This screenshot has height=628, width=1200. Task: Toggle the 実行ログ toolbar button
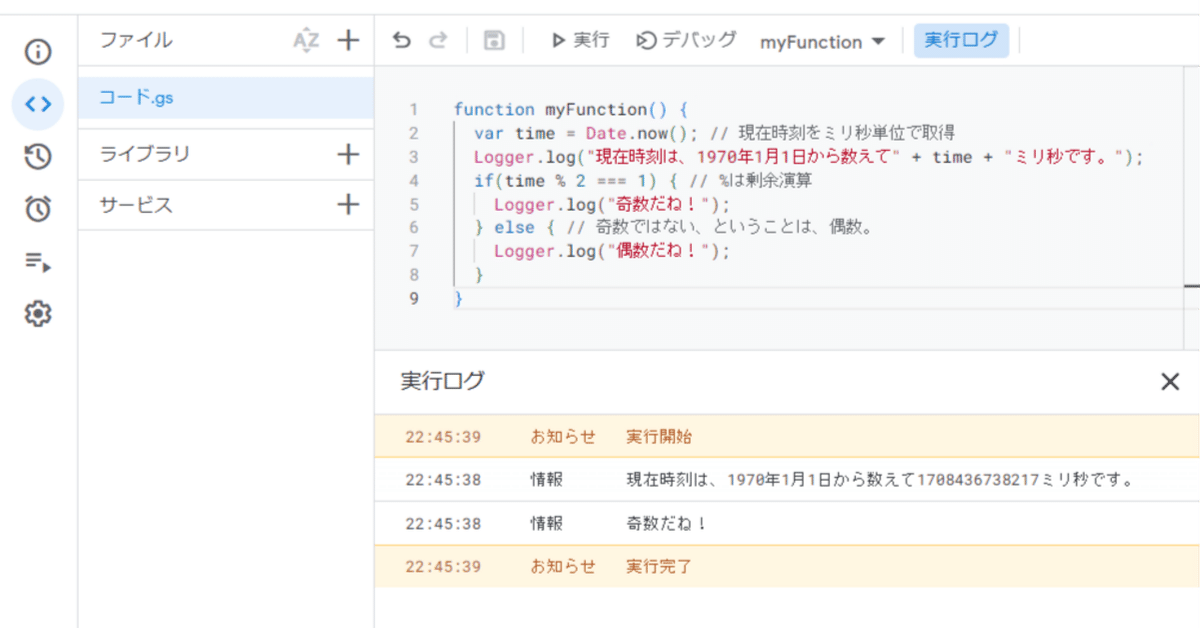961,41
